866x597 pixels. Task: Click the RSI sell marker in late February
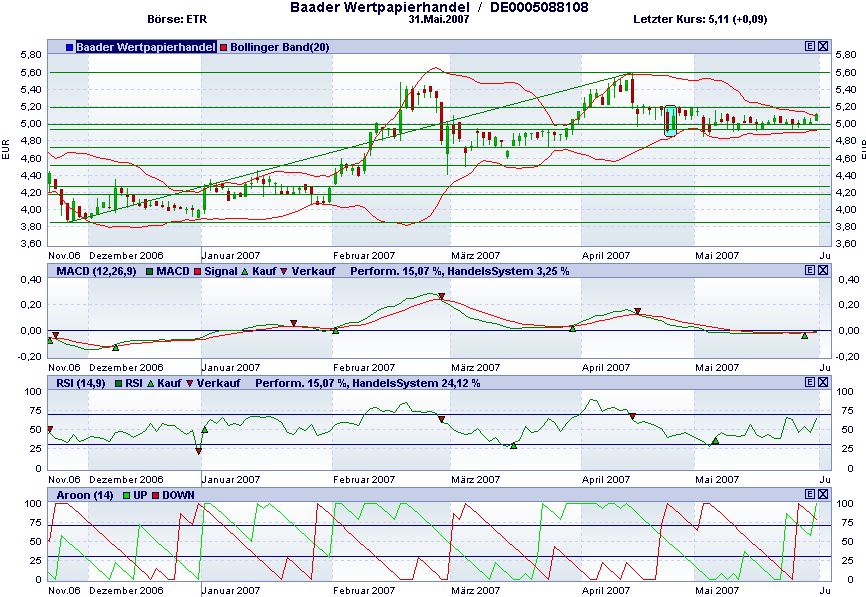point(442,420)
